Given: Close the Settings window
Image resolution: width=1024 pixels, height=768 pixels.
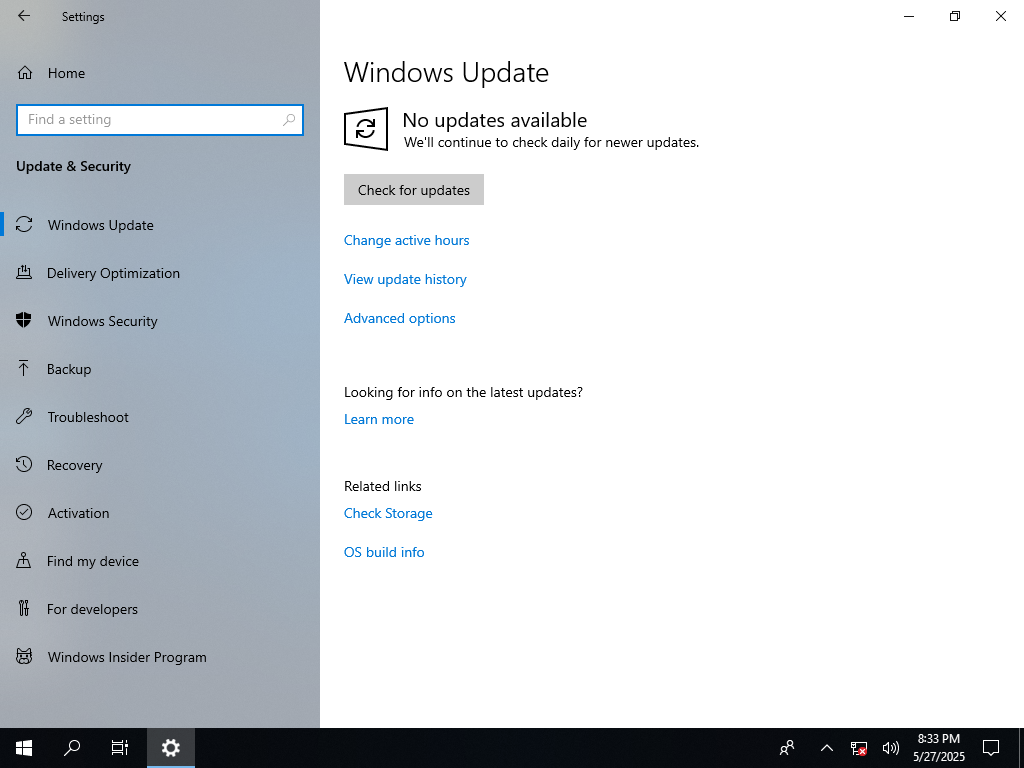Looking at the screenshot, I should pyautogui.click(x=1000, y=16).
